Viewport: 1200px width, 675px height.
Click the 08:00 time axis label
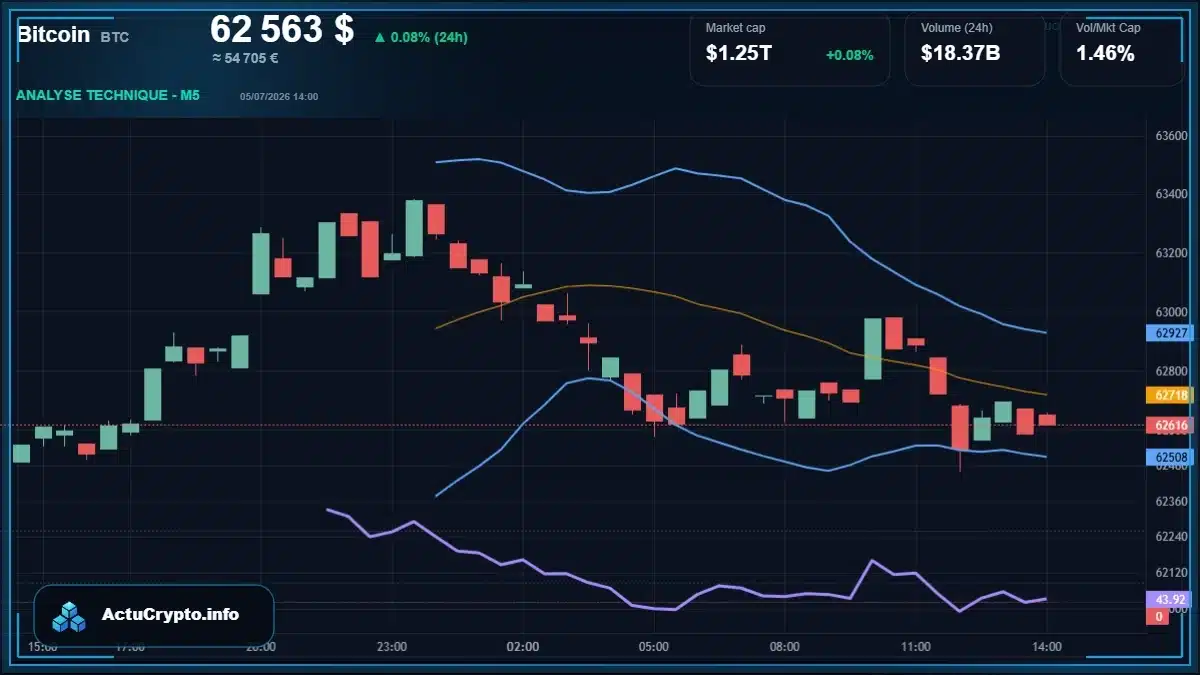pos(784,647)
